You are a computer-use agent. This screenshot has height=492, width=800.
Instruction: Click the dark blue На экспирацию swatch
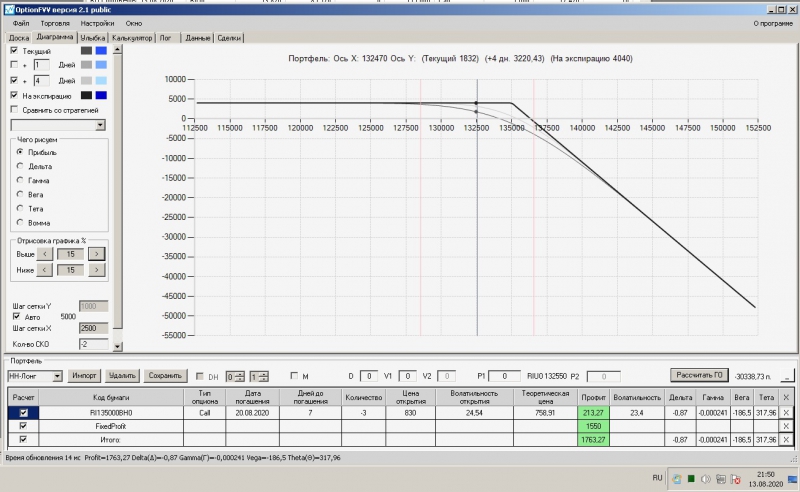tap(101, 95)
